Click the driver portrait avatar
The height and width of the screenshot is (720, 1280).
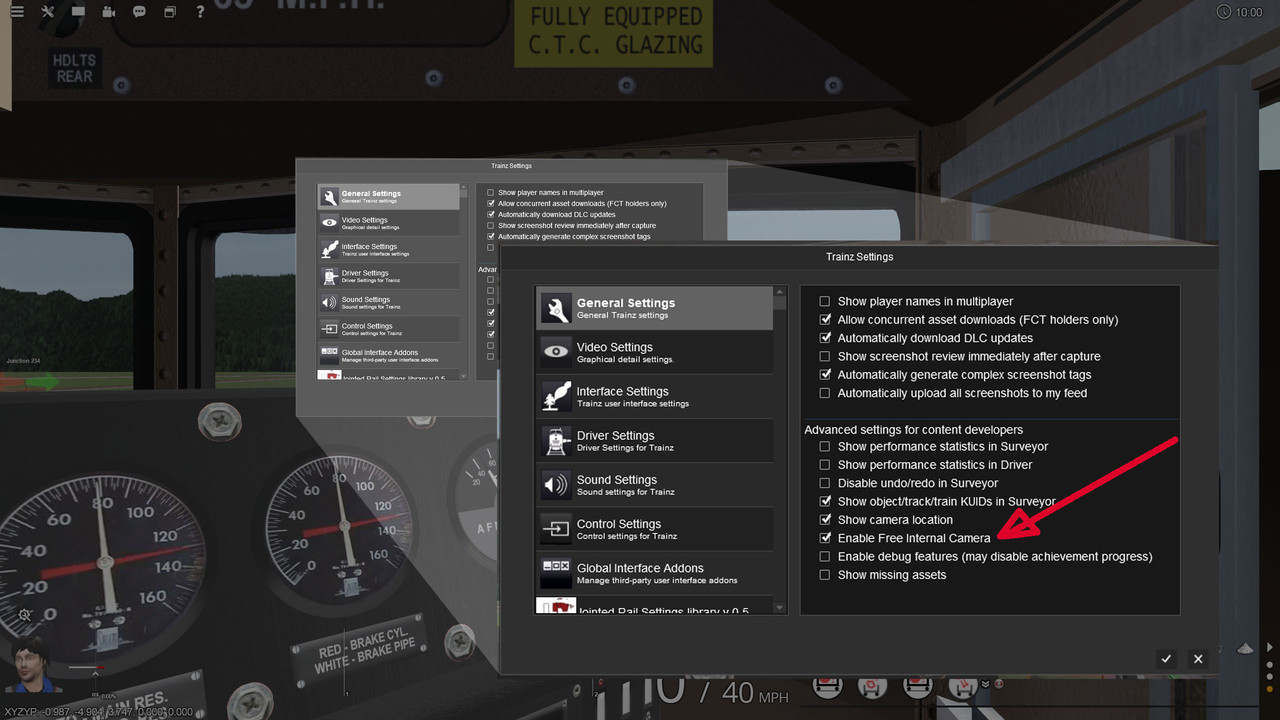(34, 664)
